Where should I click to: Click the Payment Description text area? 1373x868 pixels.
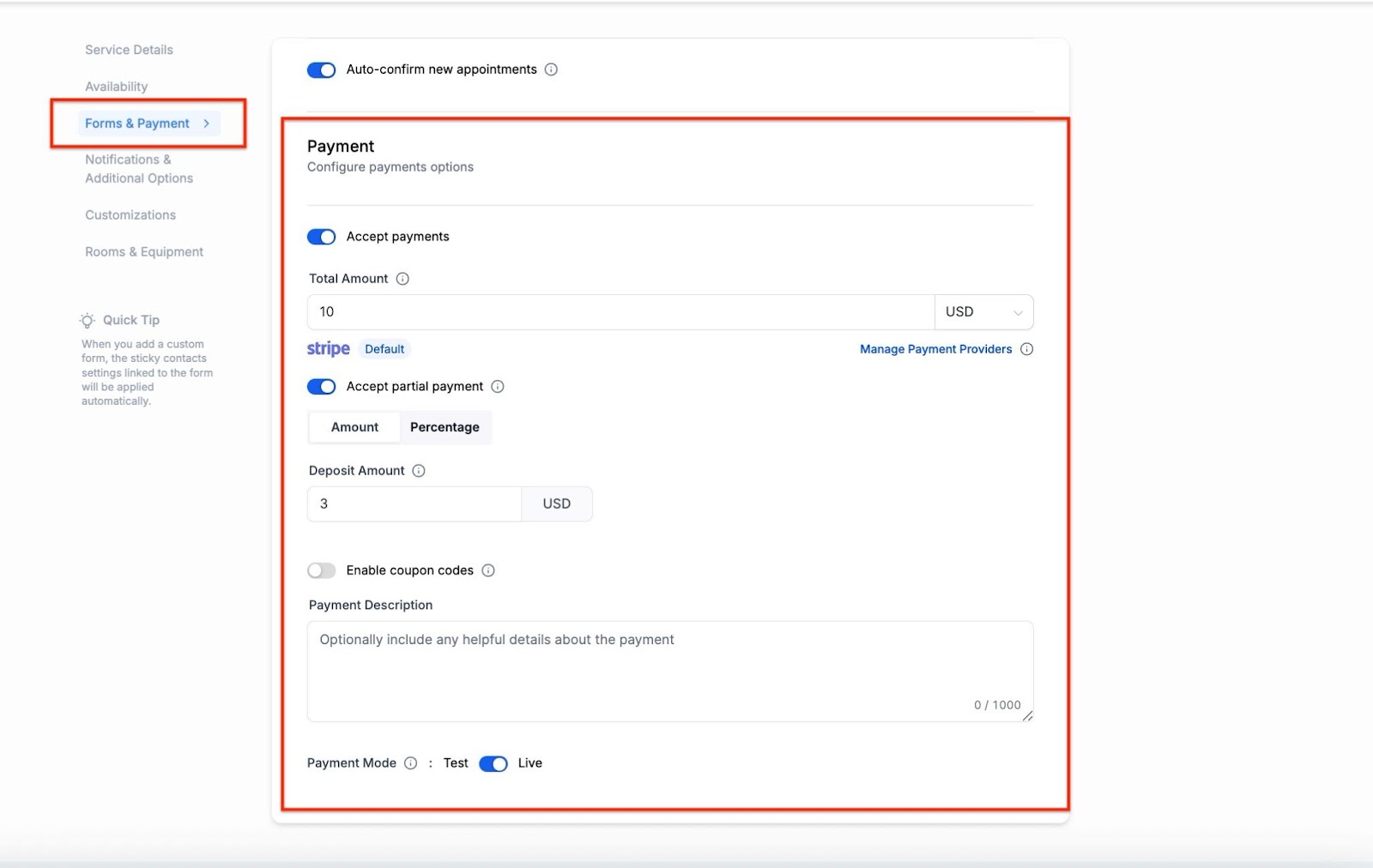pyautogui.click(x=669, y=671)
